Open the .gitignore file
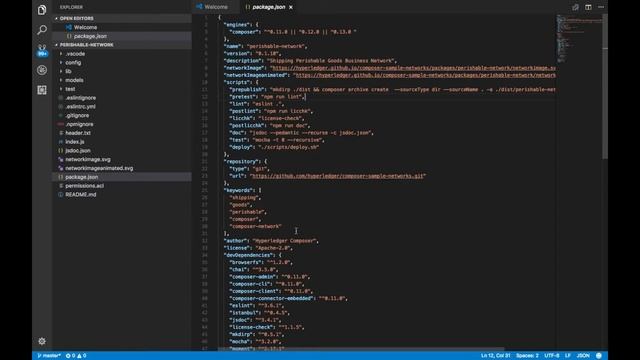640x360 pixels. (x=122, y=116)
